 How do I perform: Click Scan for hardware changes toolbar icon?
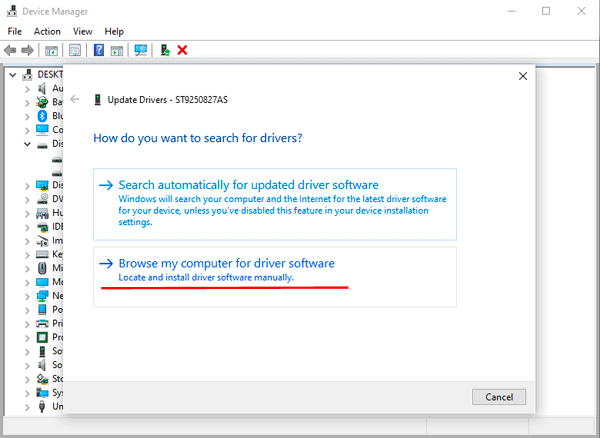(x=140, y=50)
